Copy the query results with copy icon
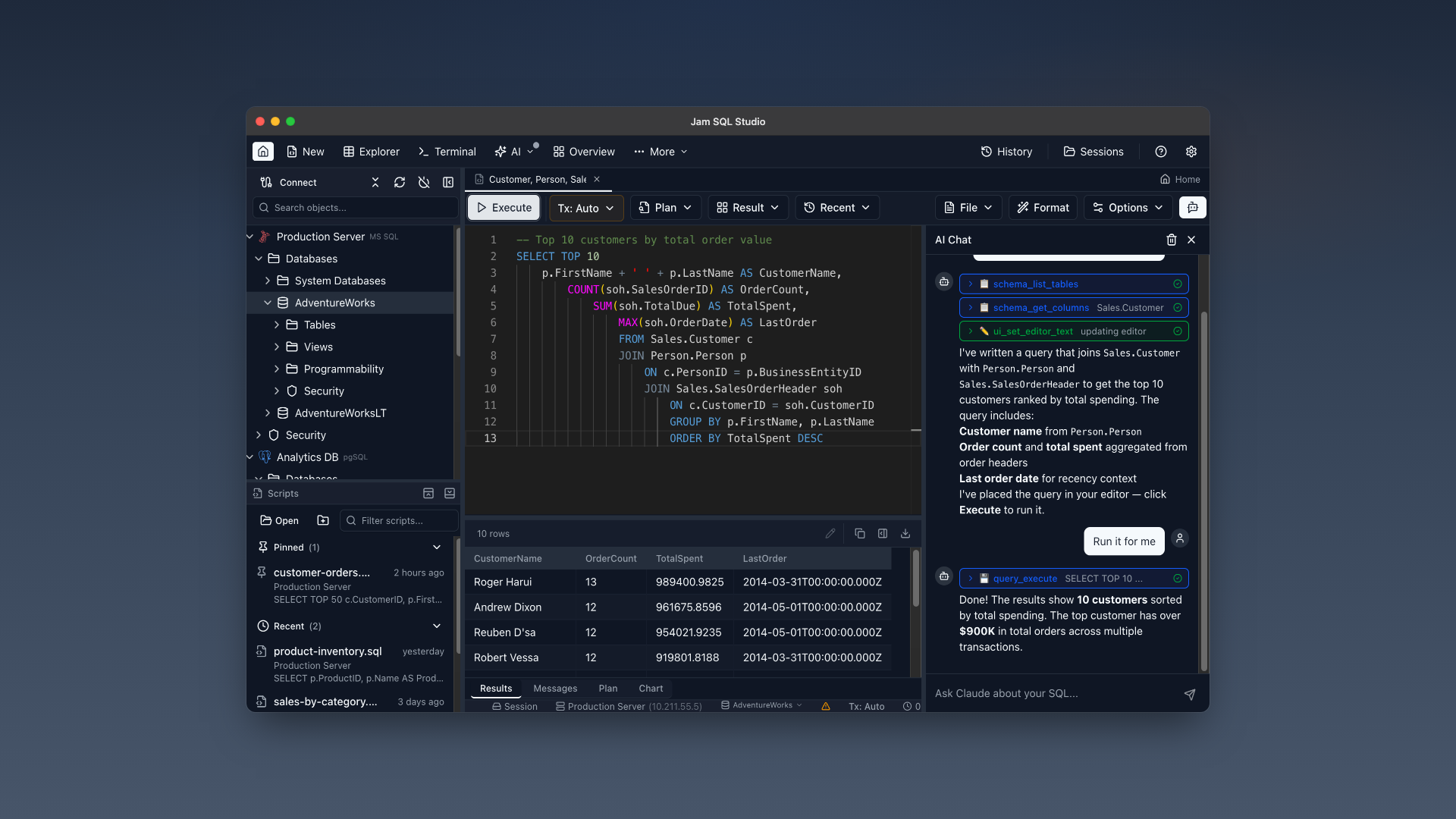 [859, 533]
